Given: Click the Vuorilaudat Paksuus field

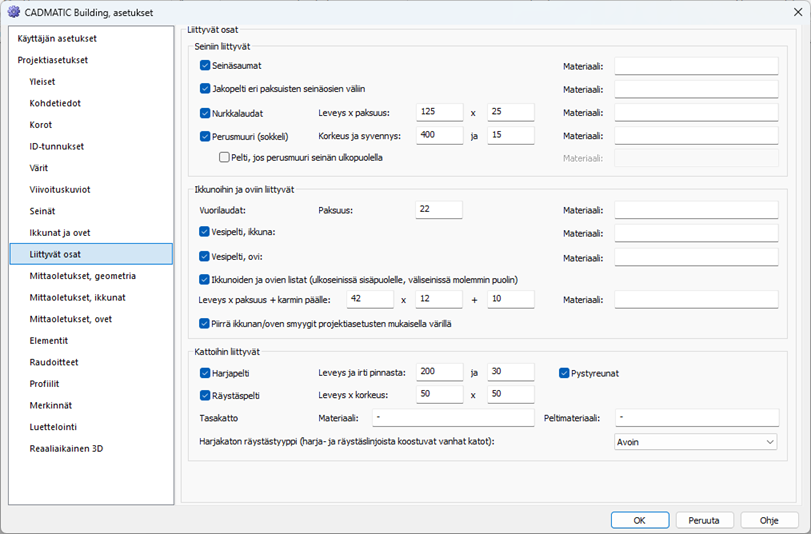Looking at the screenshot, I should pos(438,210).
